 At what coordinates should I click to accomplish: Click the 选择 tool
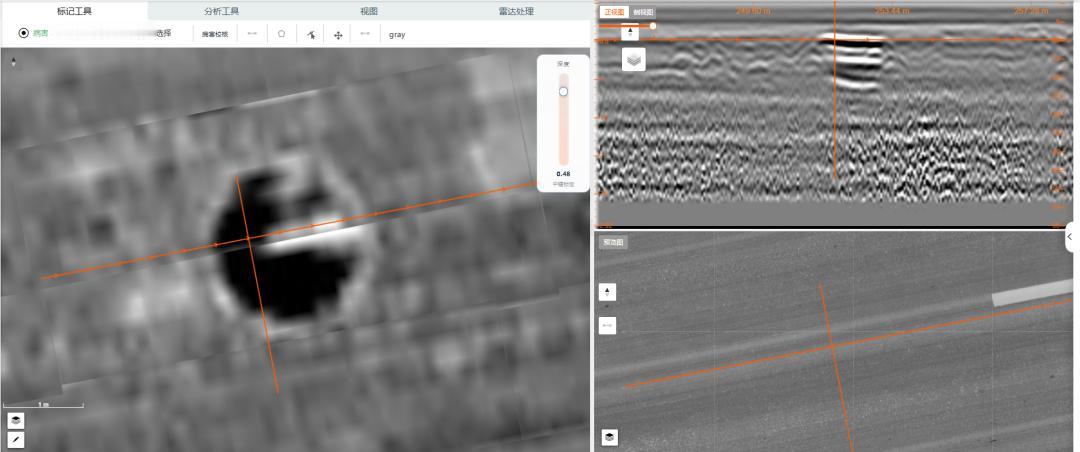[x=163, y=33]
